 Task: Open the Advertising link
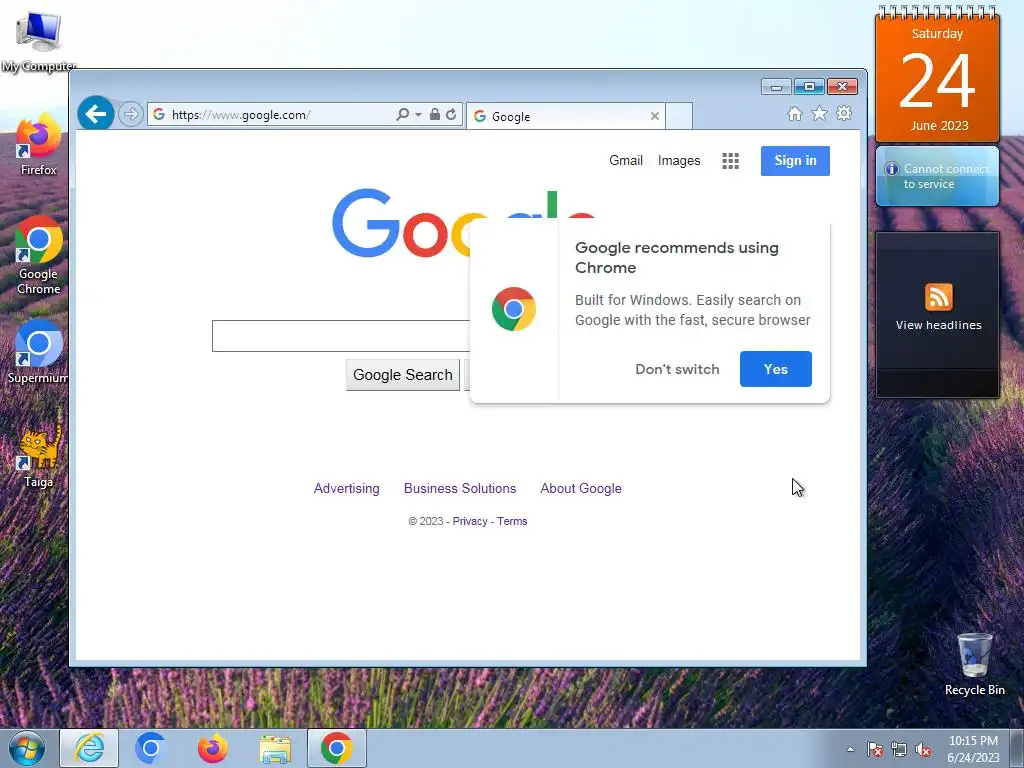346,488
